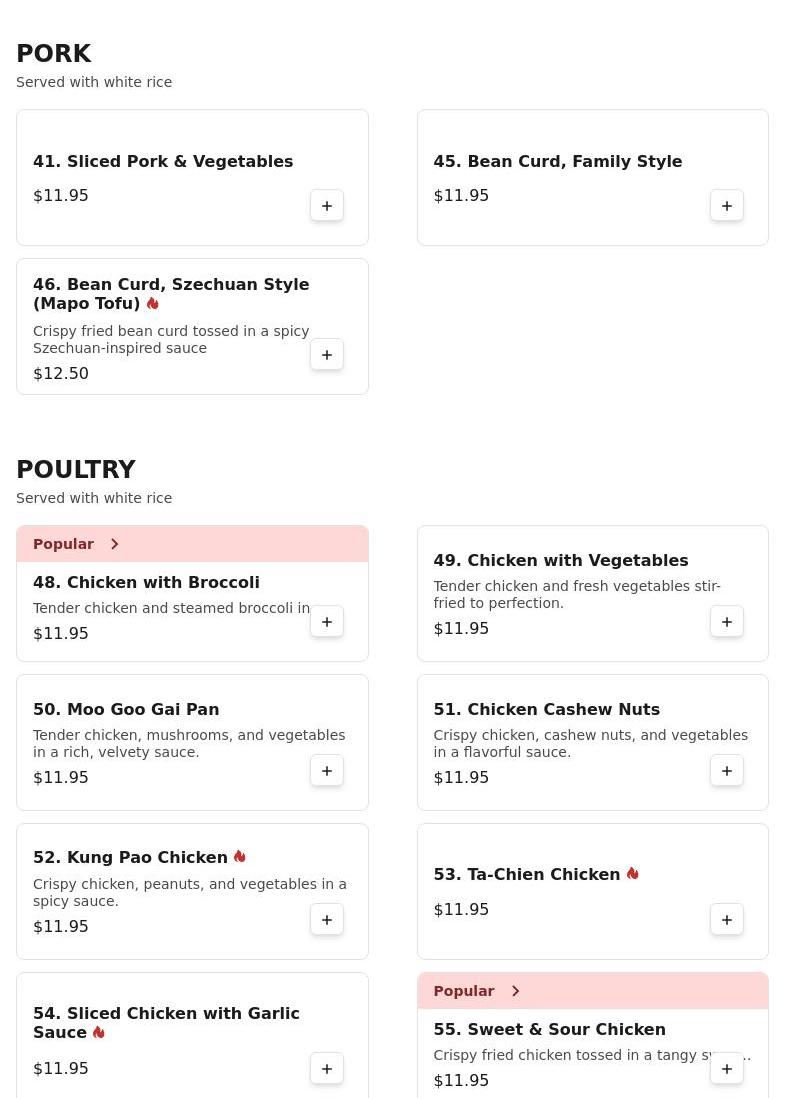
Task: Expand Popular chevron above Sweet & Sour Chicken
Action: click(x=515, y=991)
